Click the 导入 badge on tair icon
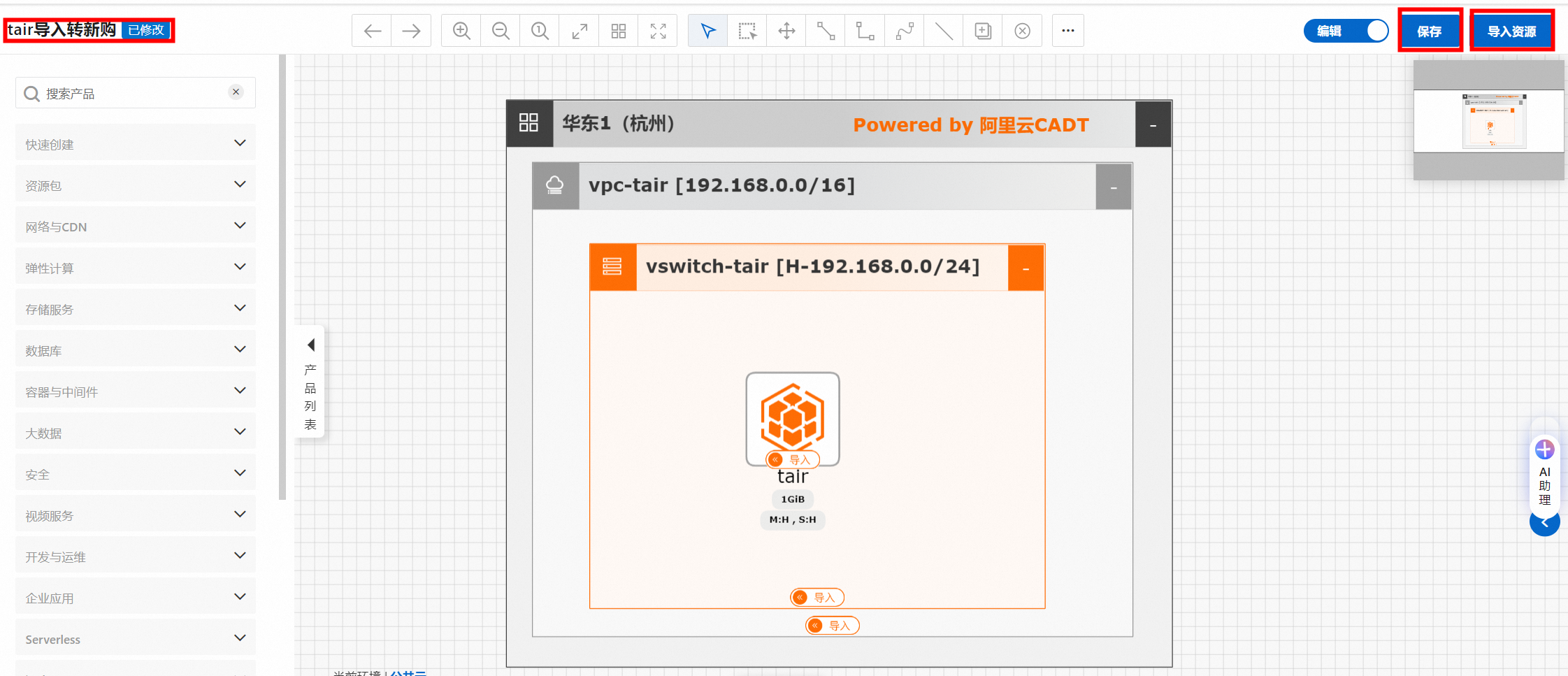 pyautogui.click(x=793, y=459)
